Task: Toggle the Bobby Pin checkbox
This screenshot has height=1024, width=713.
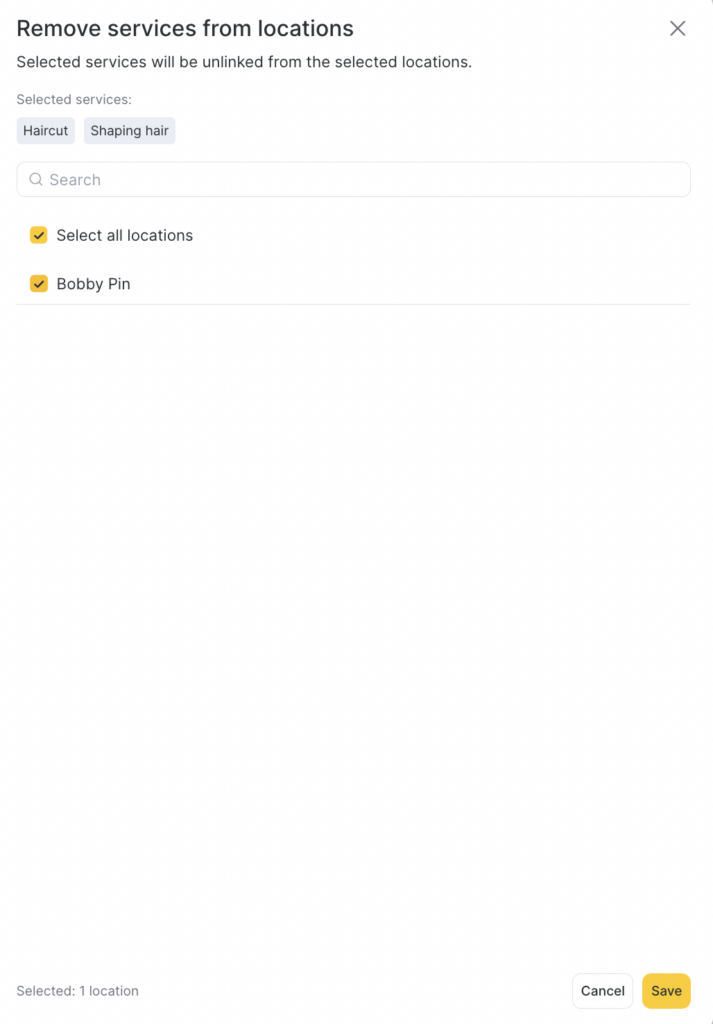Action: pyautogui.click(x=39, y=284)
